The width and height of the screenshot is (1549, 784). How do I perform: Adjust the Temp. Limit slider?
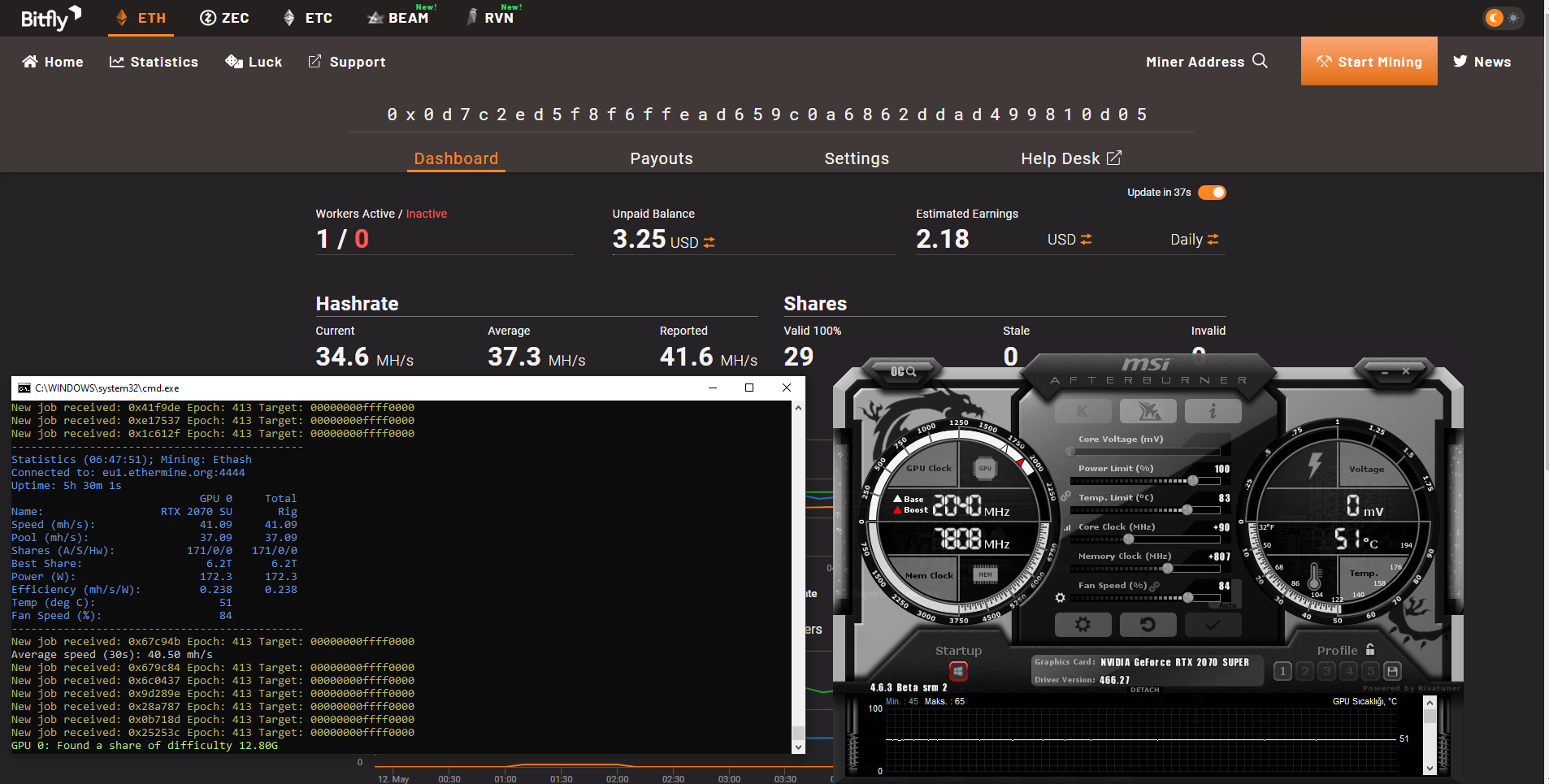1145,510
